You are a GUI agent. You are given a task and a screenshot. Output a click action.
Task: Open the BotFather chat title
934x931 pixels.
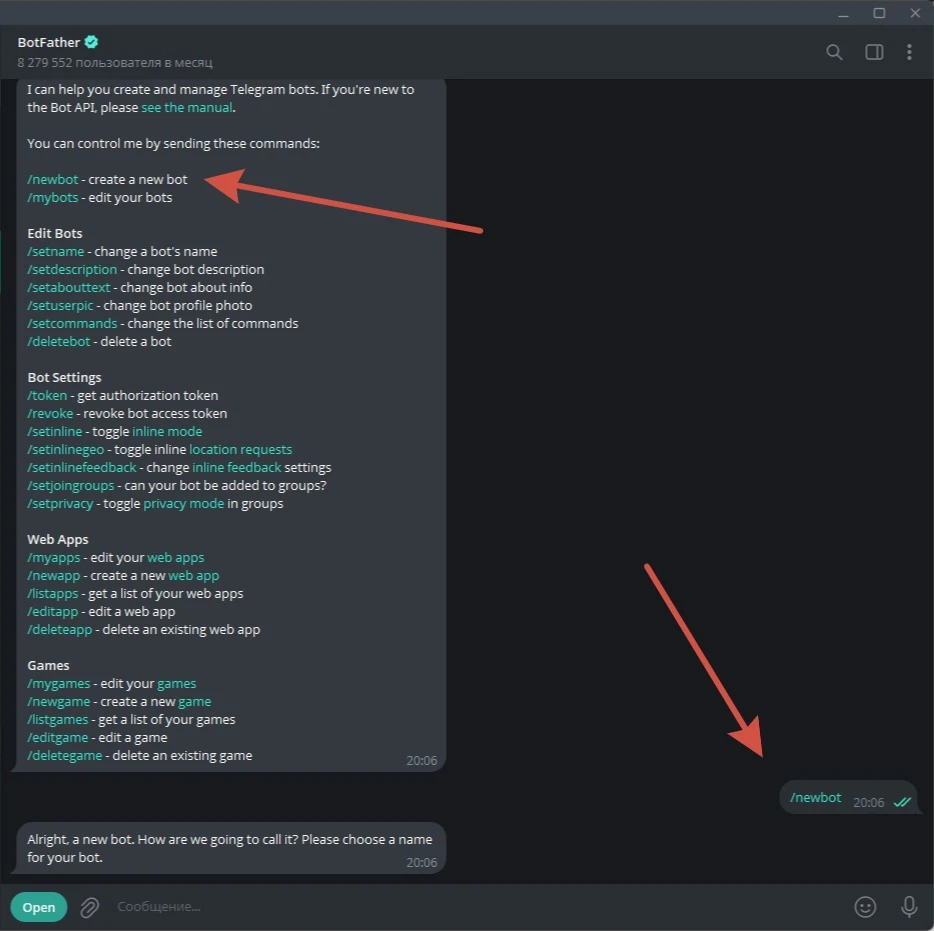(x=48, y=42)
